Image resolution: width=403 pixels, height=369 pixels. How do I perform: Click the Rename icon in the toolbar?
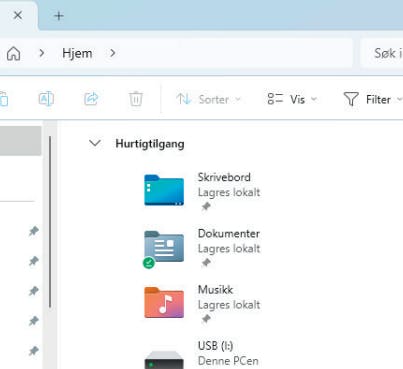click(46, 99)
